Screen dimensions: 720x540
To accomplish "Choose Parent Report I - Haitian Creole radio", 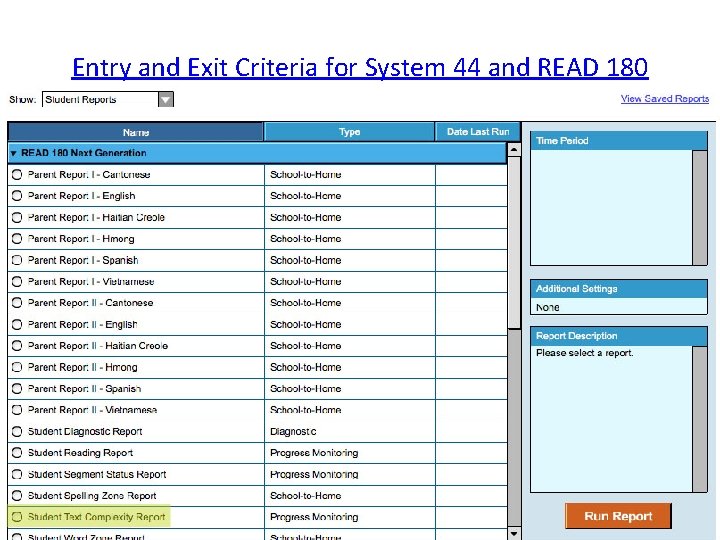I will [17, 217].
